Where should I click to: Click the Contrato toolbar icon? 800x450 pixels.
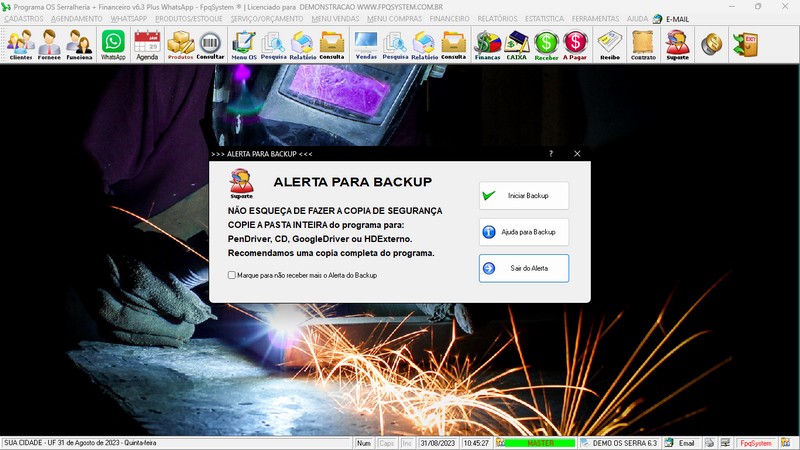pyautogui.click(x=643, y=44)
